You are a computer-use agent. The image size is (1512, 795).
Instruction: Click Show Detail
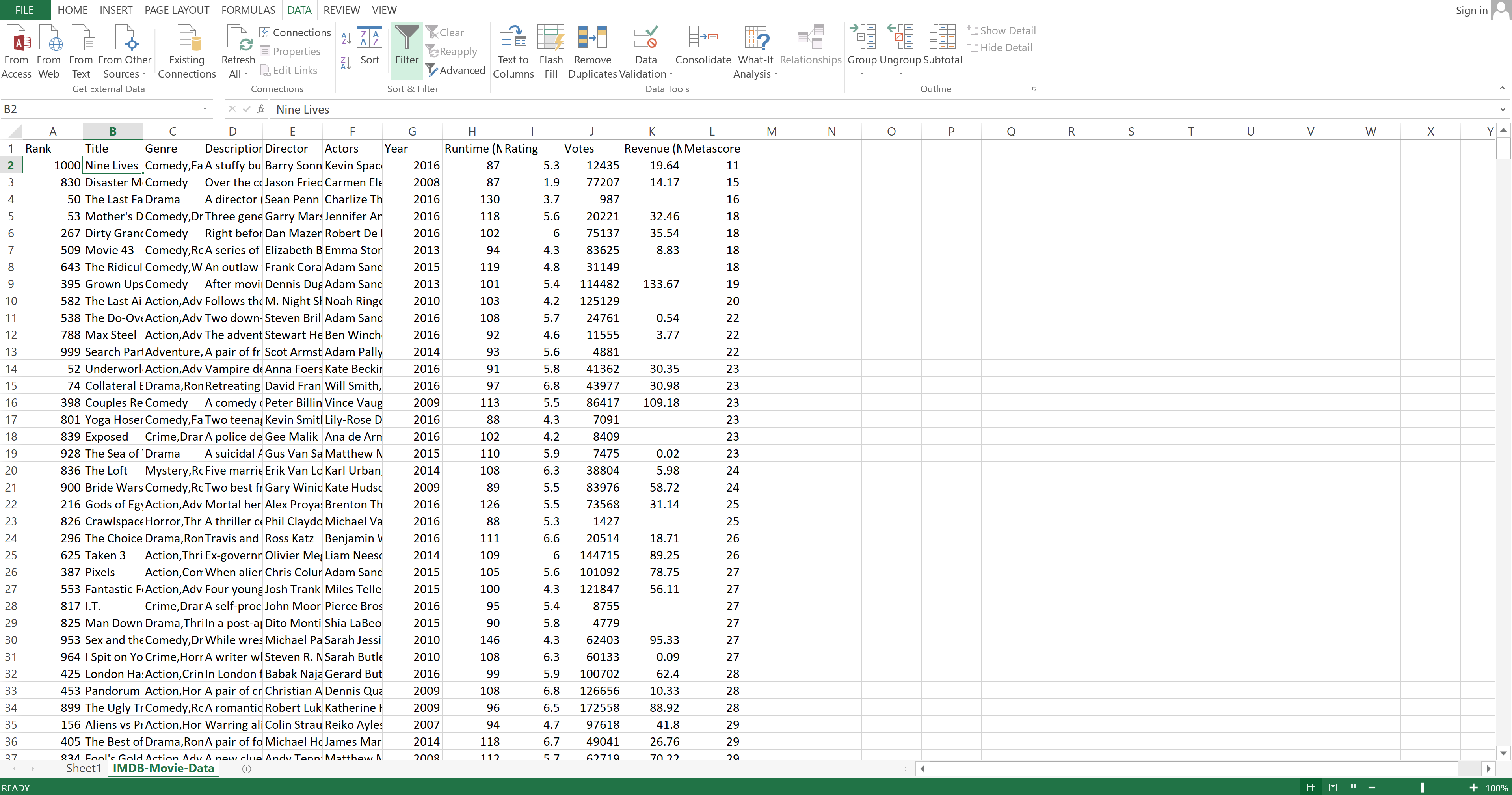coord(1001,30)
